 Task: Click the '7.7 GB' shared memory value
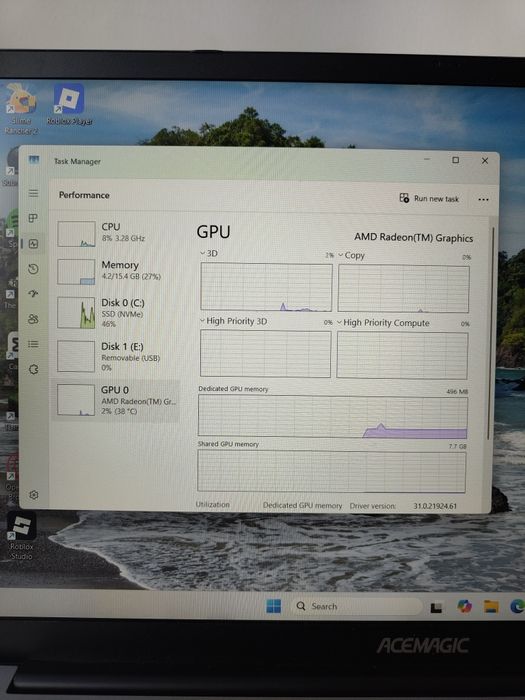tap(458, 446)
